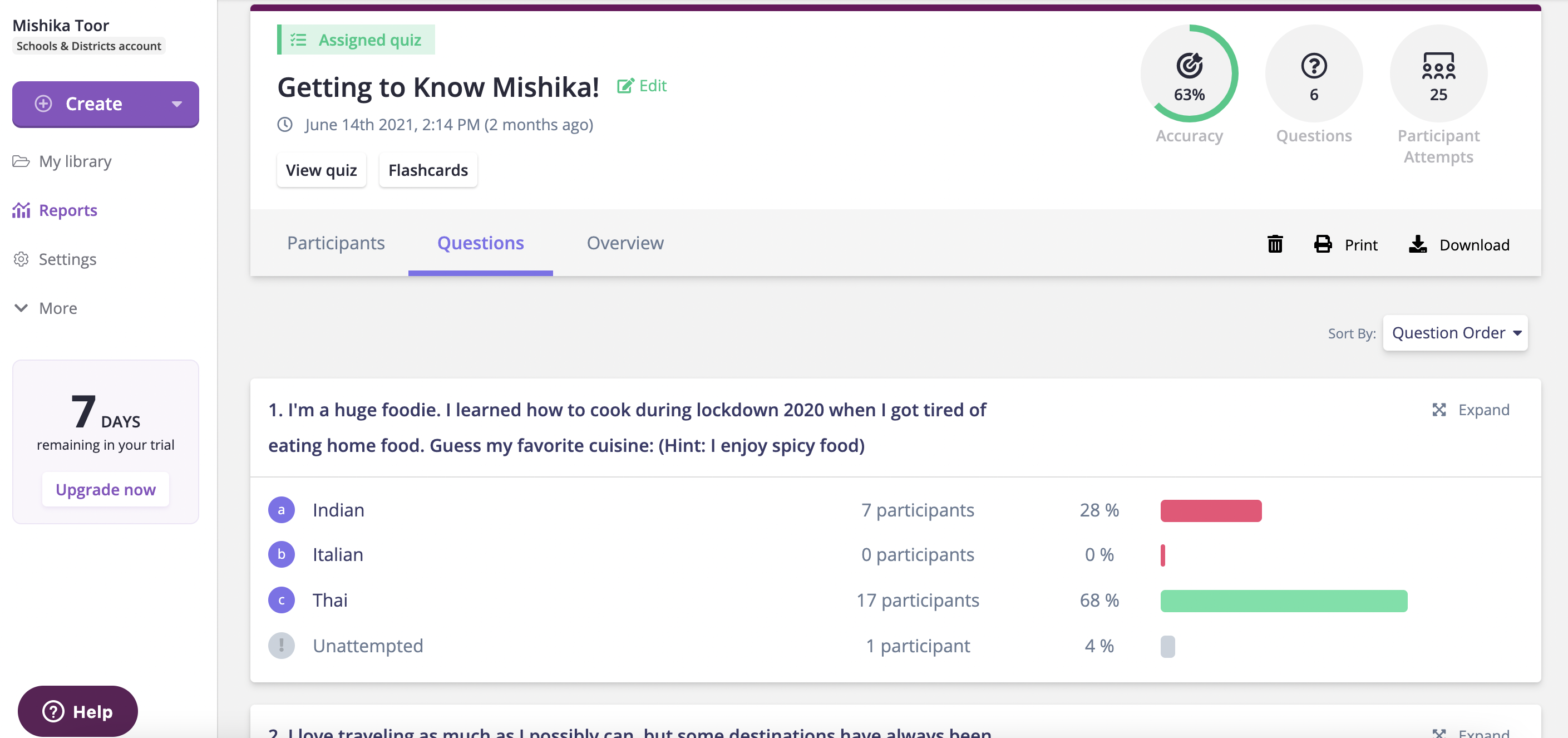Open the Create button dropdown arrow
This screenshot has height=738, width=1568.
tap(176, 104)
